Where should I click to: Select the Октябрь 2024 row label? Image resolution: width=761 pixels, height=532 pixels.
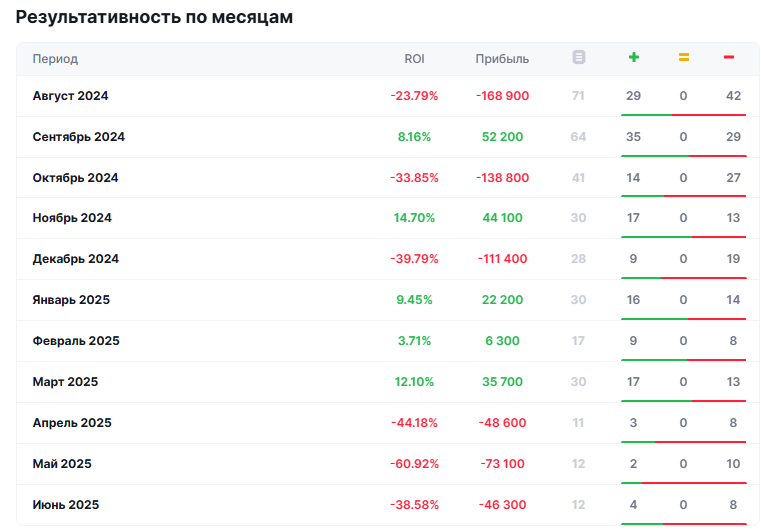tap(75, 178)
